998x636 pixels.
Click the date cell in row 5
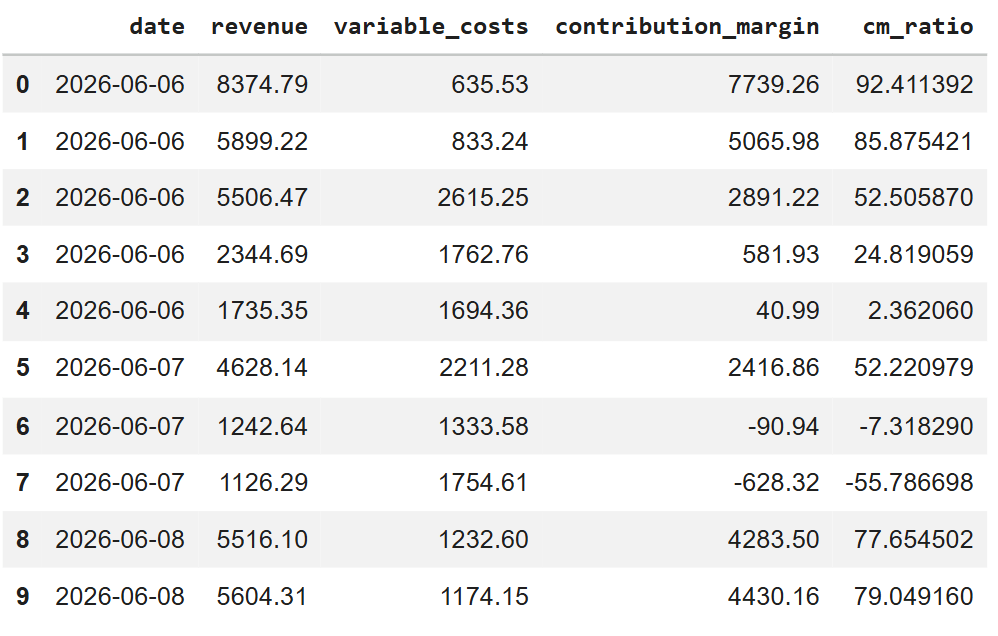click(x=120, y=367)
